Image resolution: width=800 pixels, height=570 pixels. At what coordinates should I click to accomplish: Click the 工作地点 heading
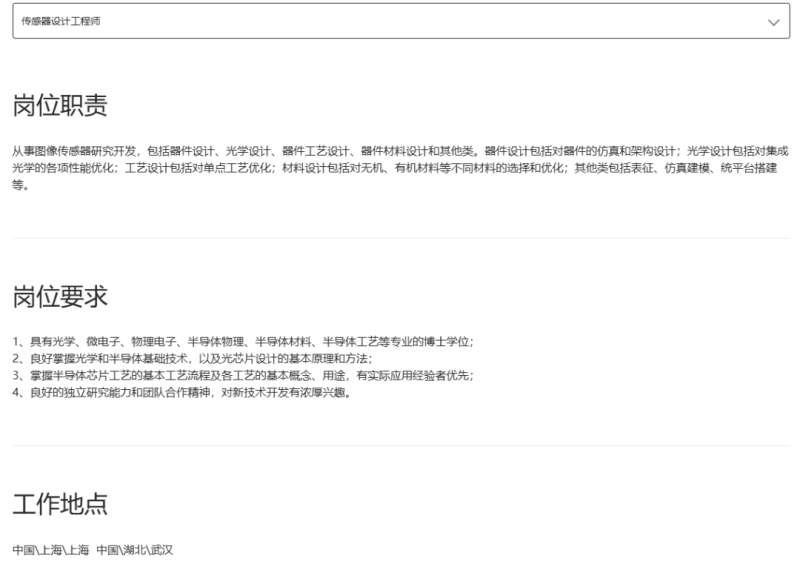(x=60, y=504)
